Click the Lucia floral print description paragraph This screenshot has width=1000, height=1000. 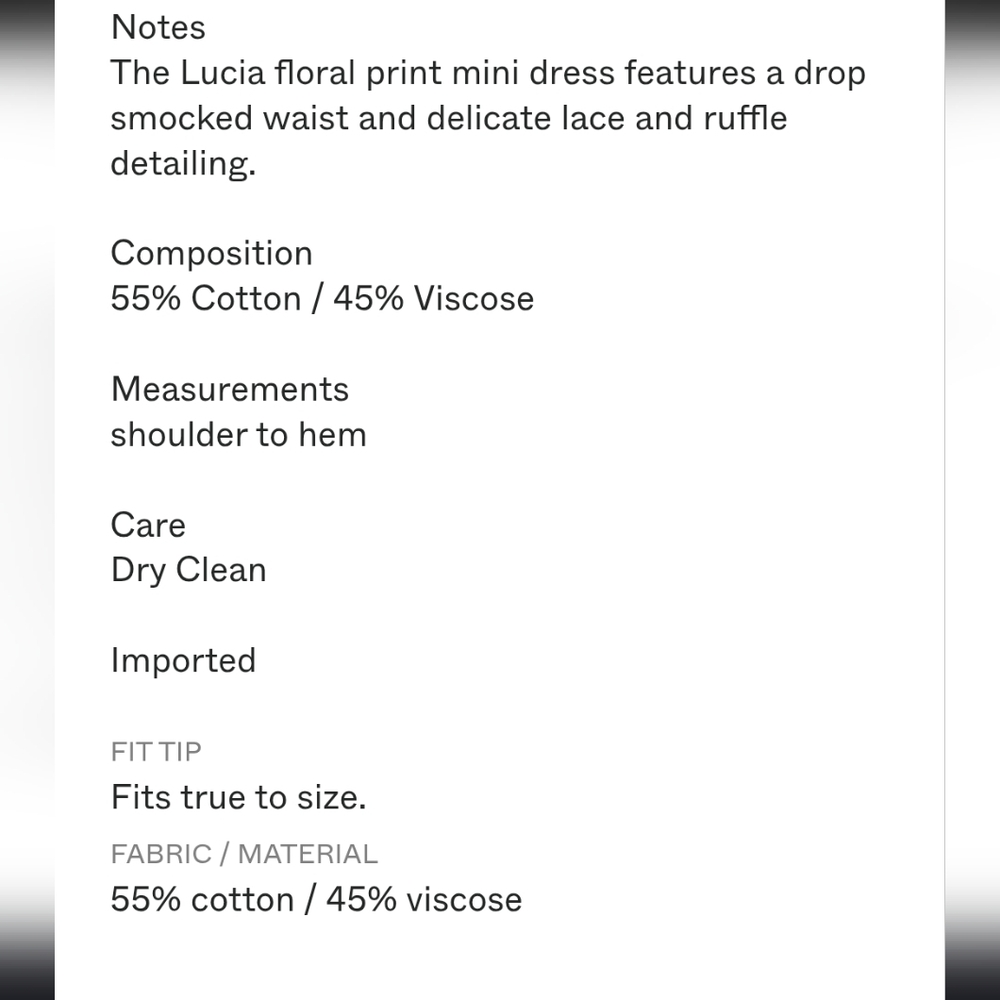coord(488,118)
